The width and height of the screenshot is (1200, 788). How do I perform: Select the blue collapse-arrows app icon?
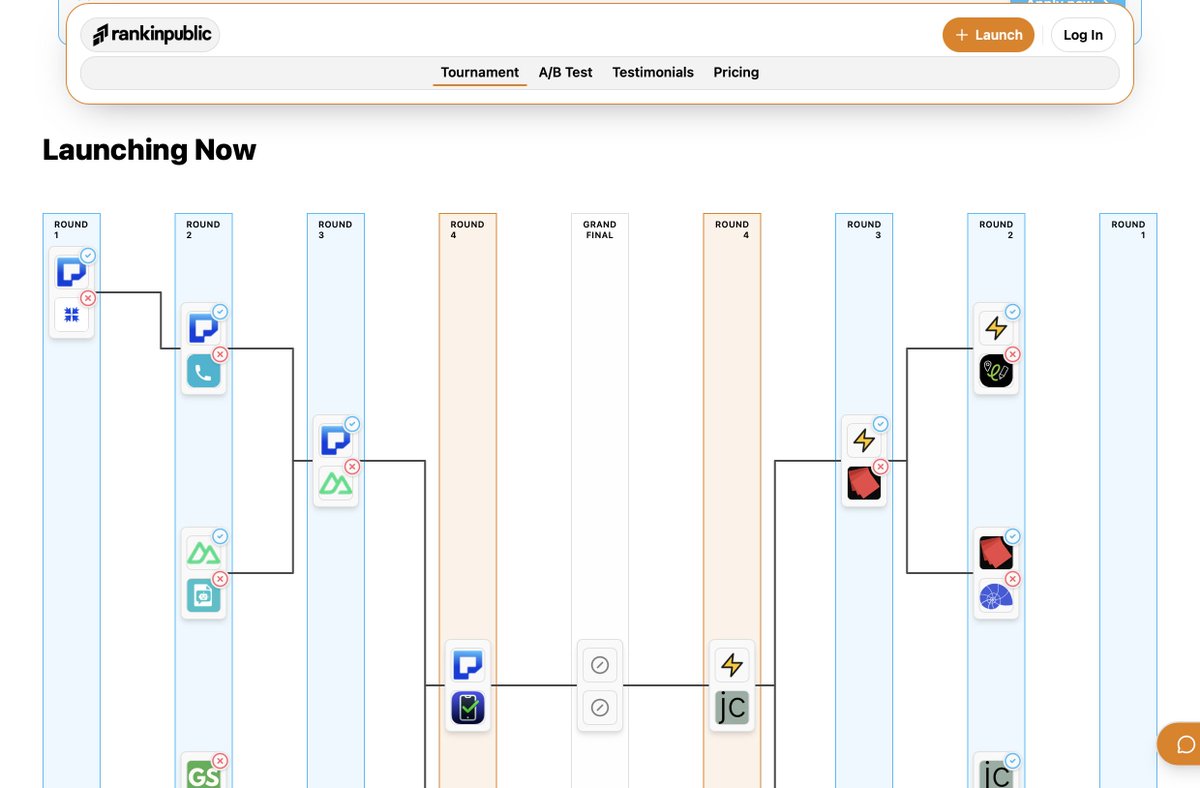pyautogui.click(x=71, y=316)
